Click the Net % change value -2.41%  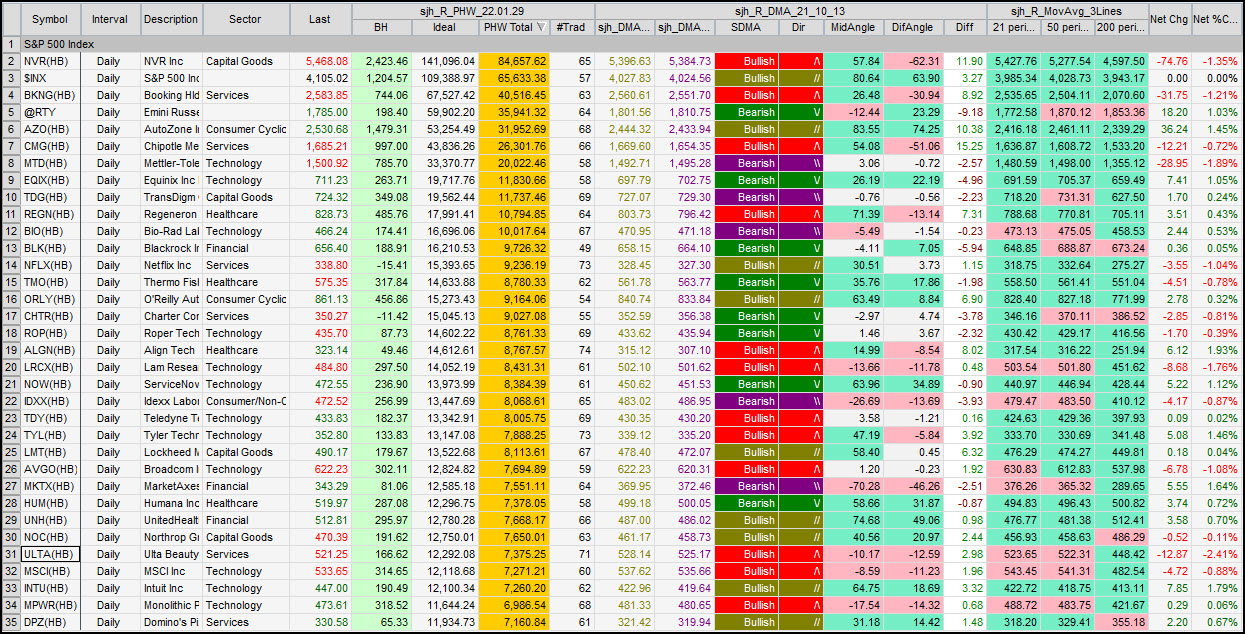(1218, 554)
